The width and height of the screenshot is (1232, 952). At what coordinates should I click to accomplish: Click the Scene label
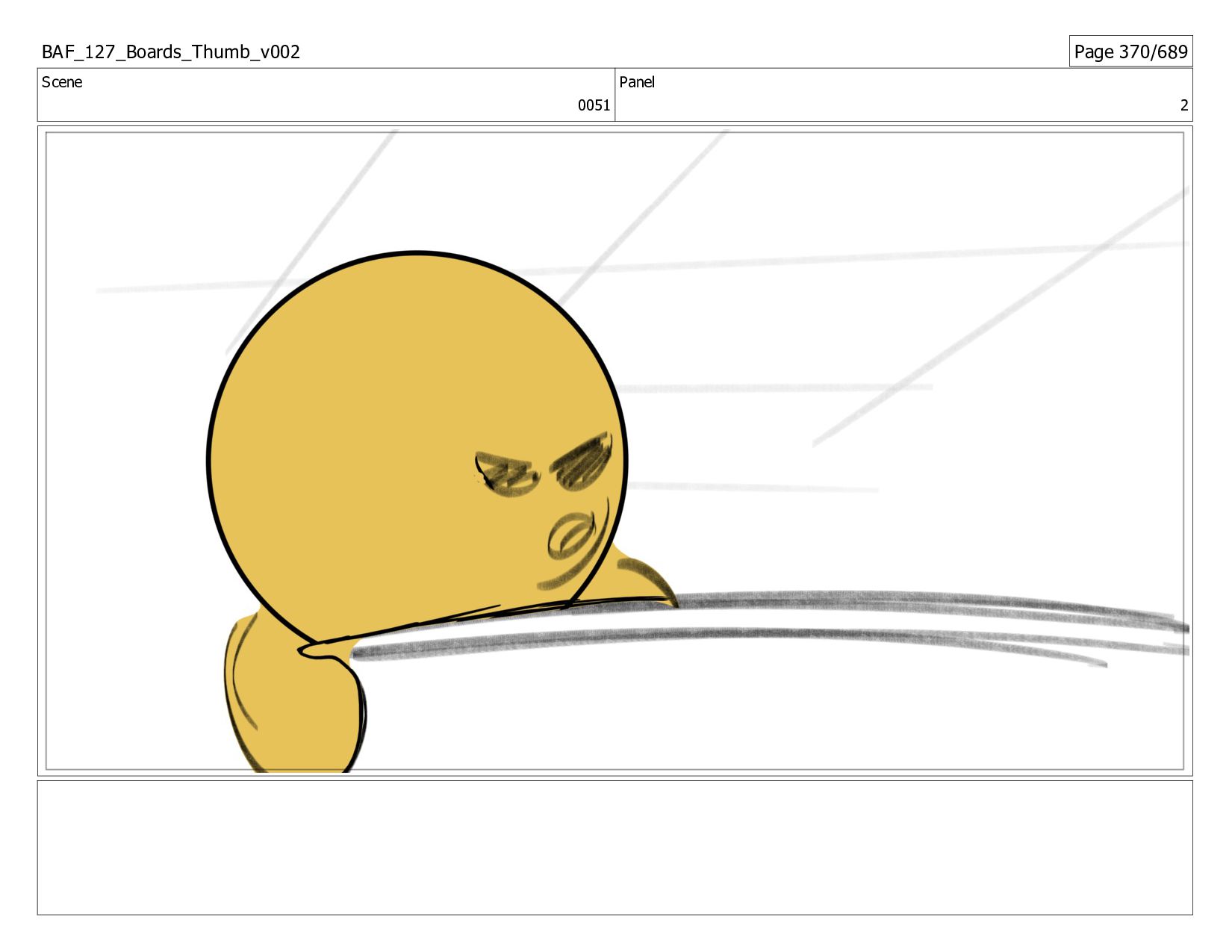[62, 82]
